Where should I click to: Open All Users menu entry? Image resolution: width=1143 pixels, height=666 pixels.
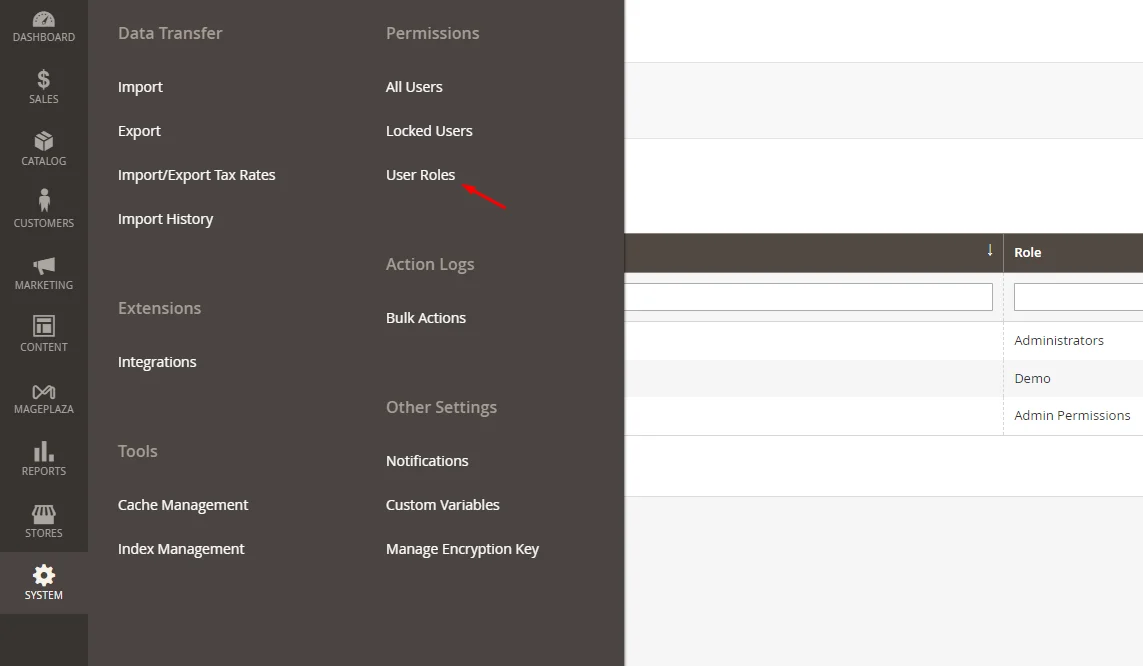414,87
